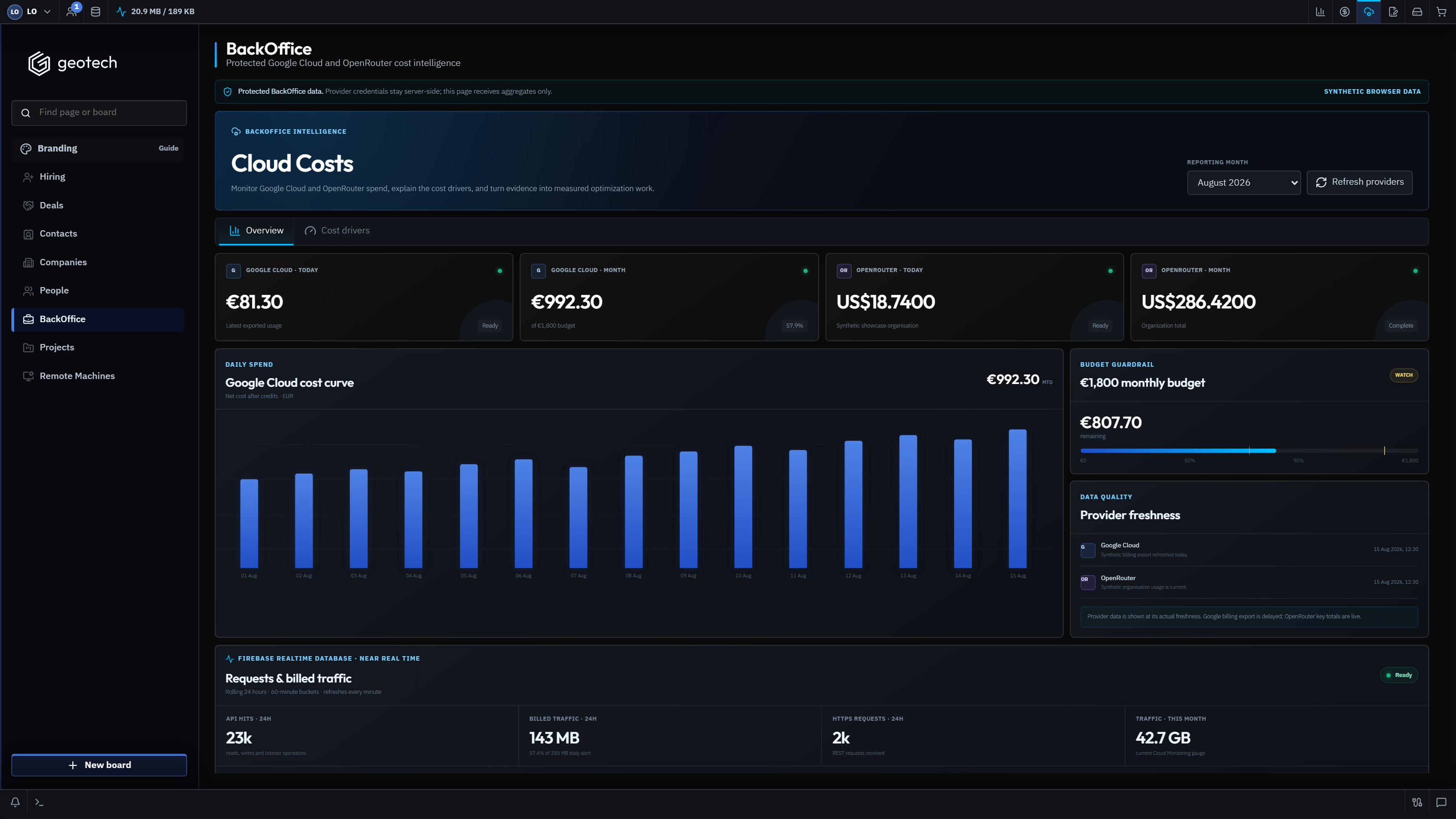Click the geotech logo

[x=73, y=63]
